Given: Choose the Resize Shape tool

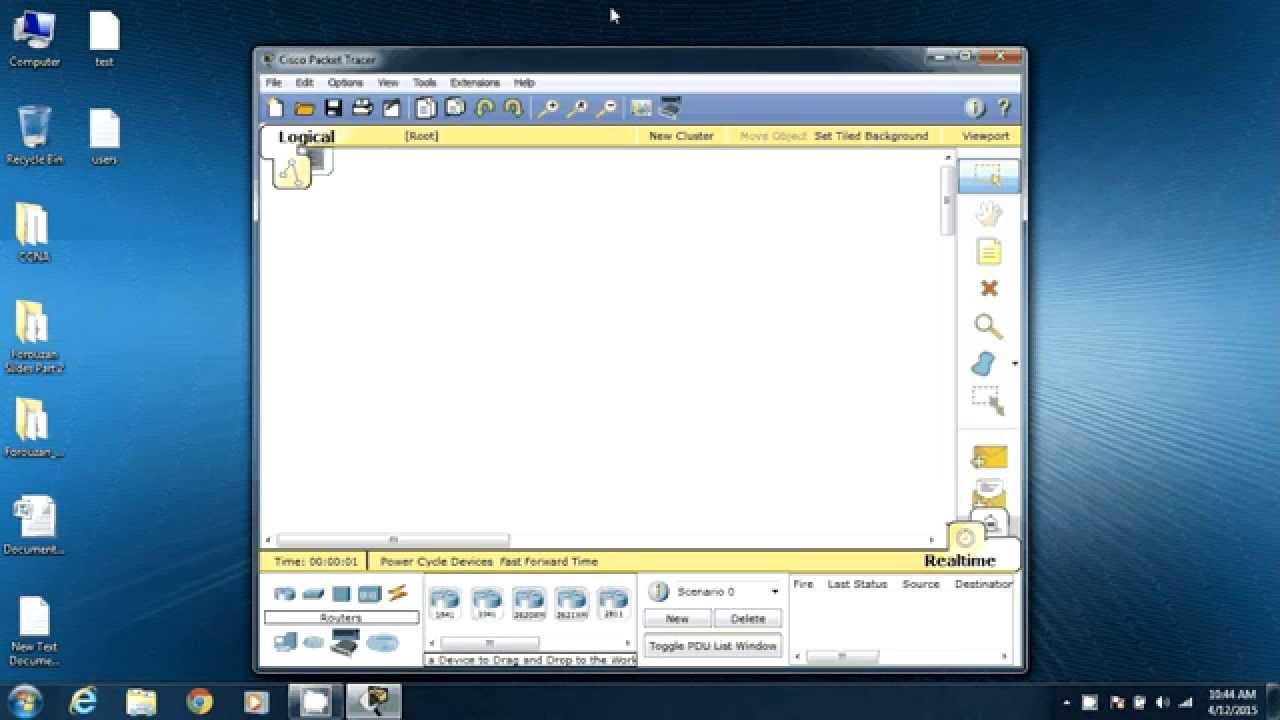Looking at the screenshot, I should pyautogui.click(x=988, y=401).
